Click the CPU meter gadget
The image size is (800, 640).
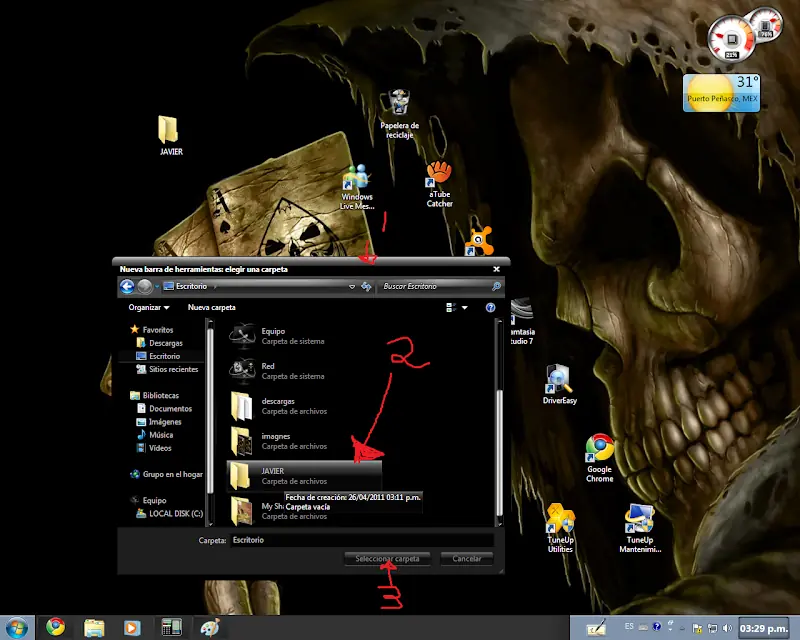coord(732,39)
